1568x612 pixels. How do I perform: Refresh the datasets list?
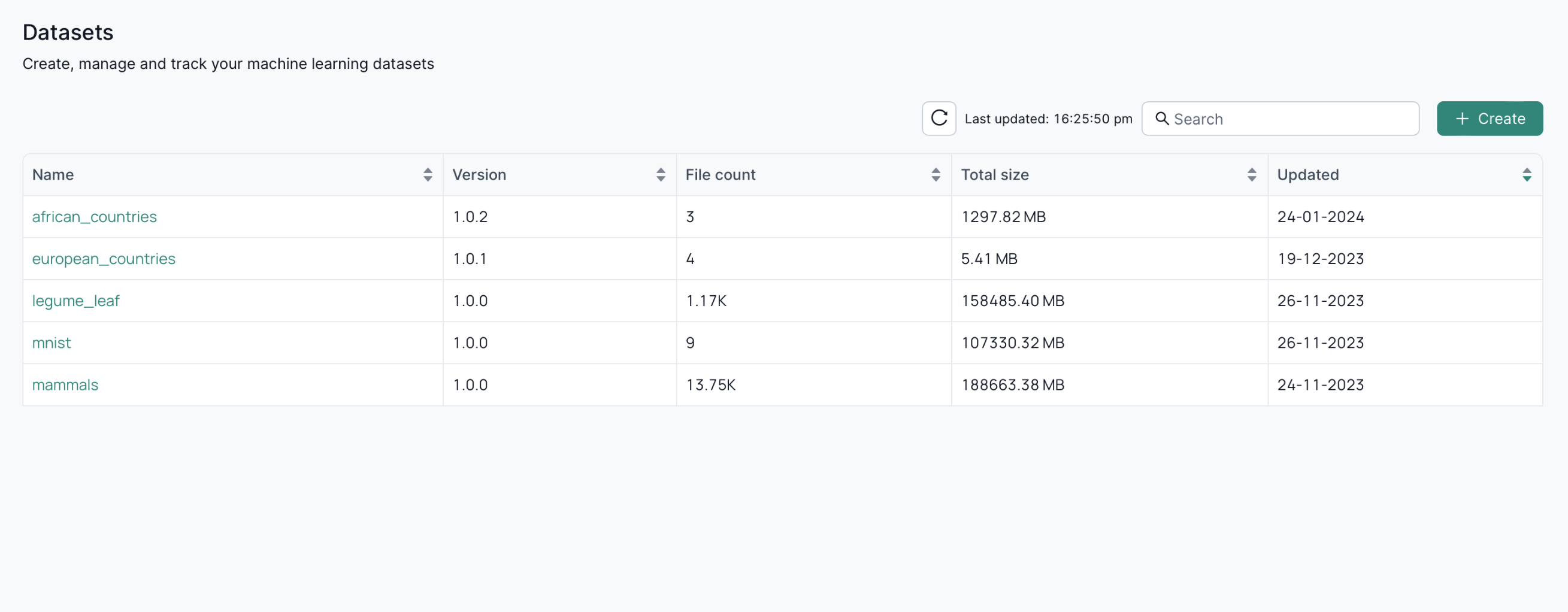(939, 118)
